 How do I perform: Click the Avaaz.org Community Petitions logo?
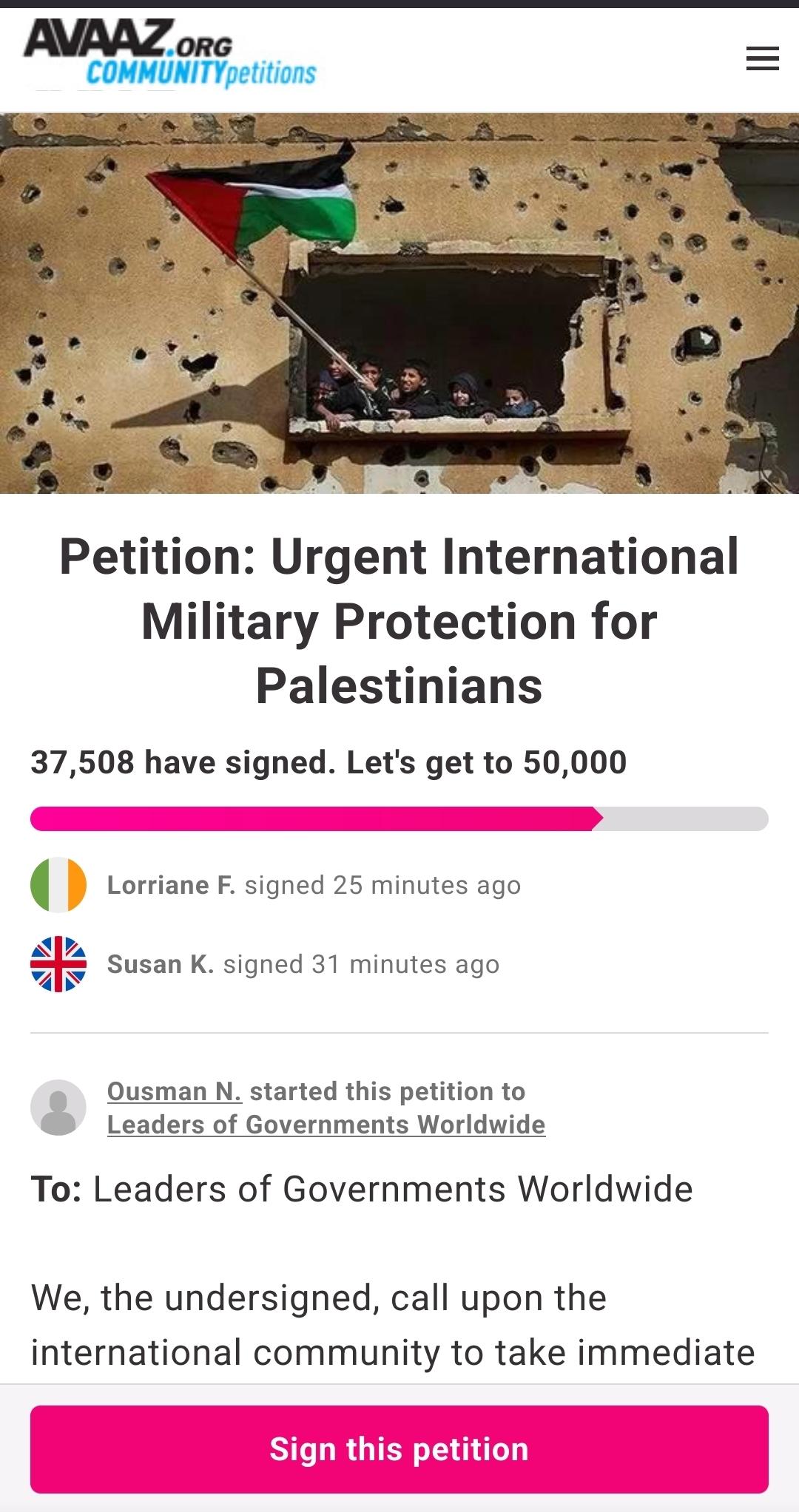170,55
